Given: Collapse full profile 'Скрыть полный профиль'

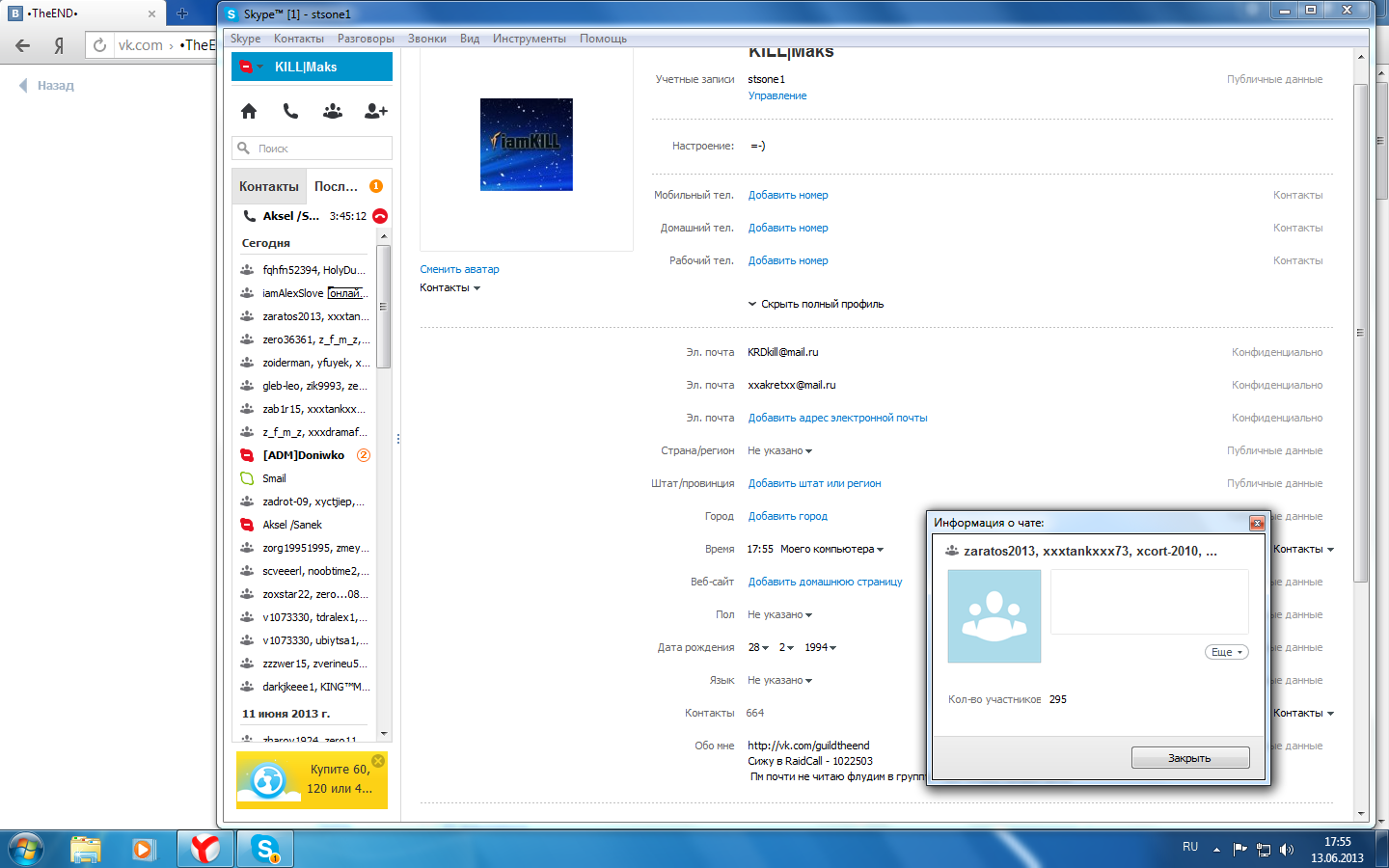Looking at the screenshot, I should click(816, 304).
